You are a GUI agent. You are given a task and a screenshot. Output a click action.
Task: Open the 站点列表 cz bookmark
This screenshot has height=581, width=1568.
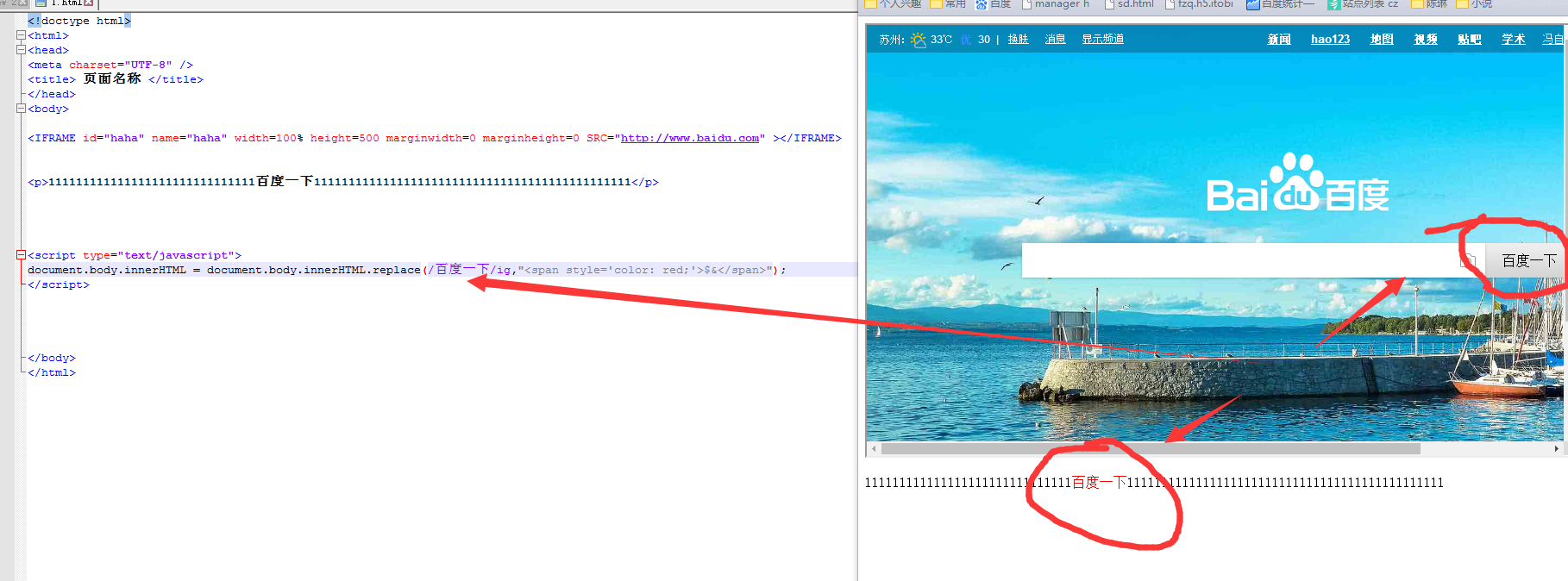[1363, 4]
